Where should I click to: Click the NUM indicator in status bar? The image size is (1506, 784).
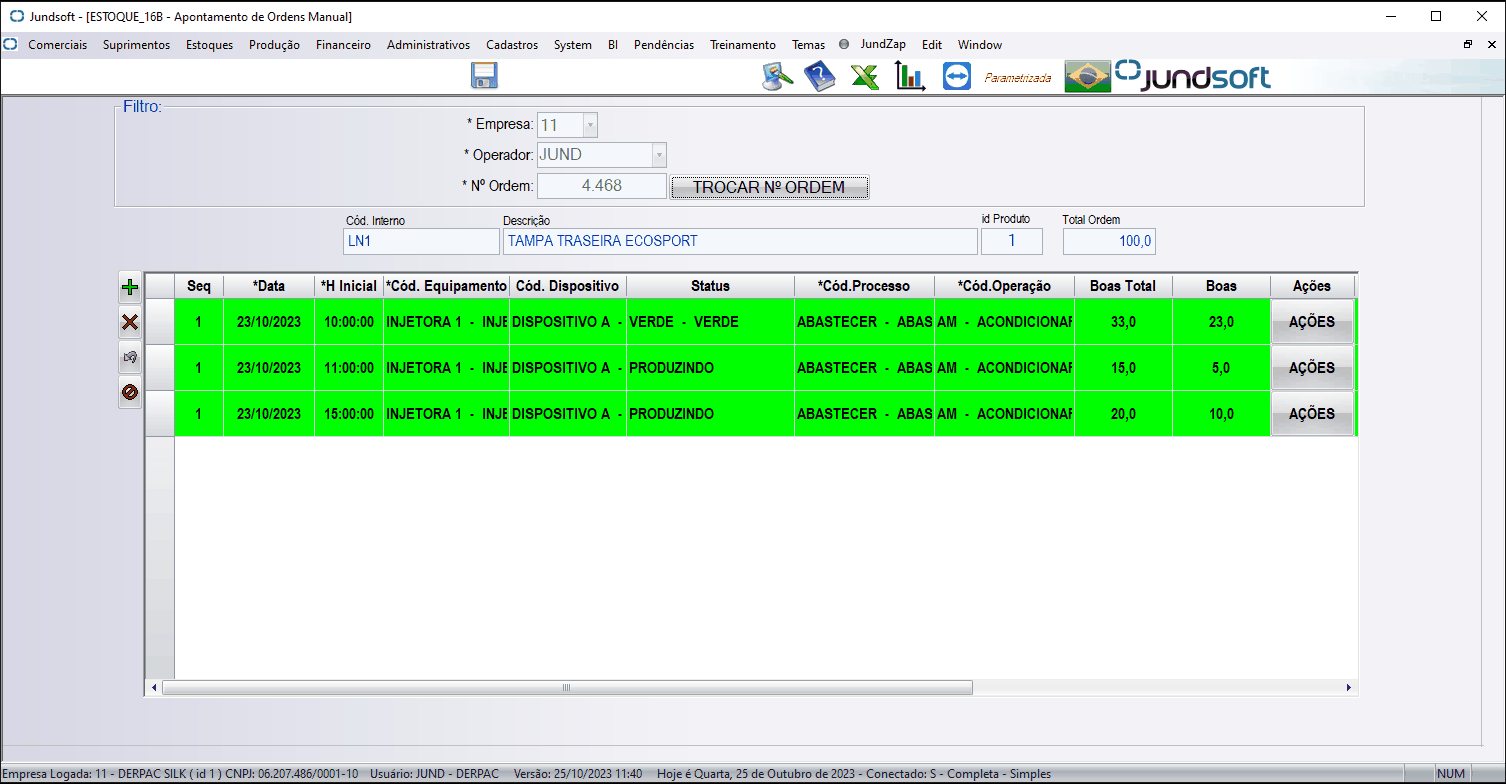(1451, 774)
